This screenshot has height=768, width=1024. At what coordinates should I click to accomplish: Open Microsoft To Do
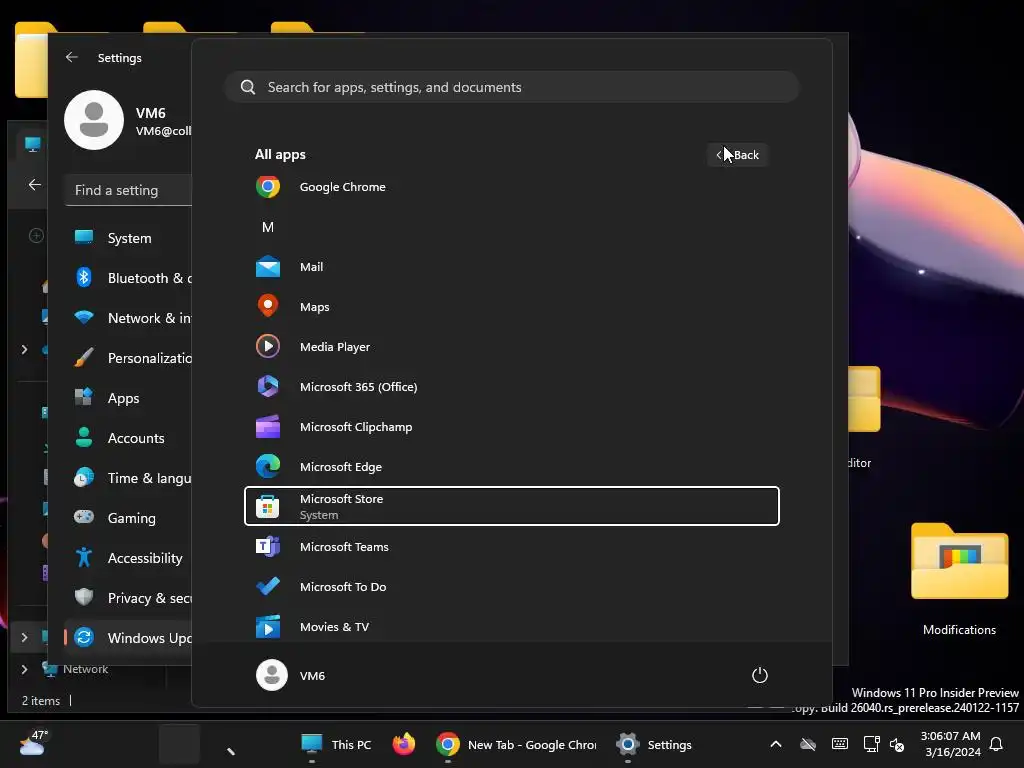point(511,586)
